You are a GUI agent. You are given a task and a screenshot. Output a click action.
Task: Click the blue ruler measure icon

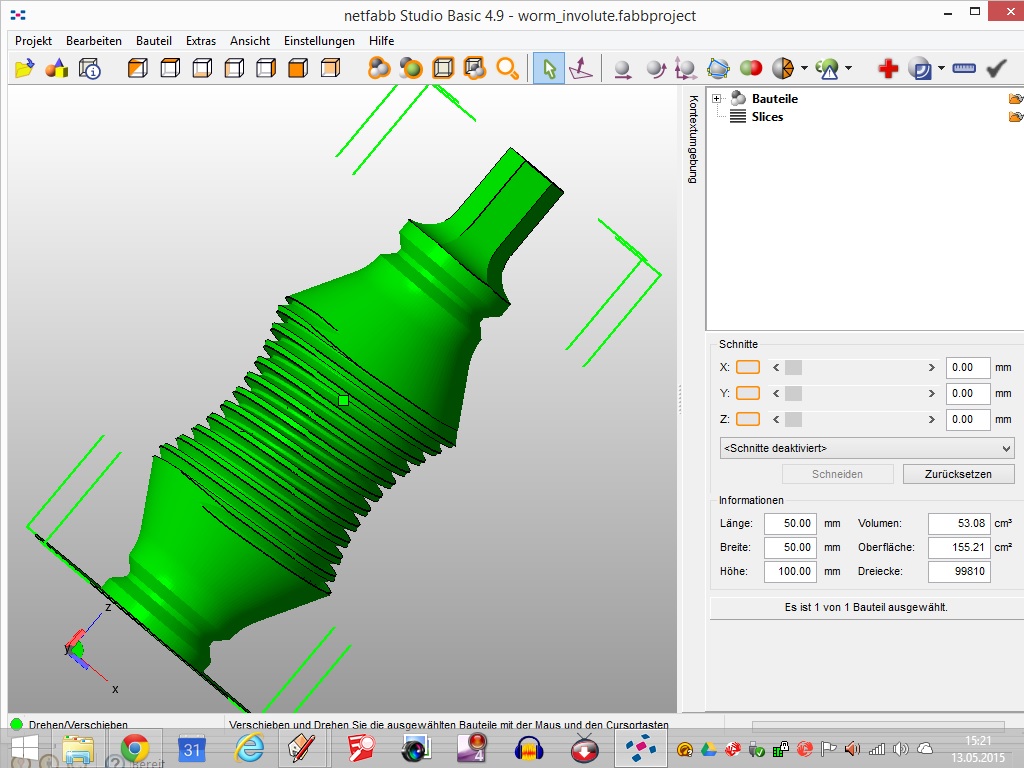964,68
